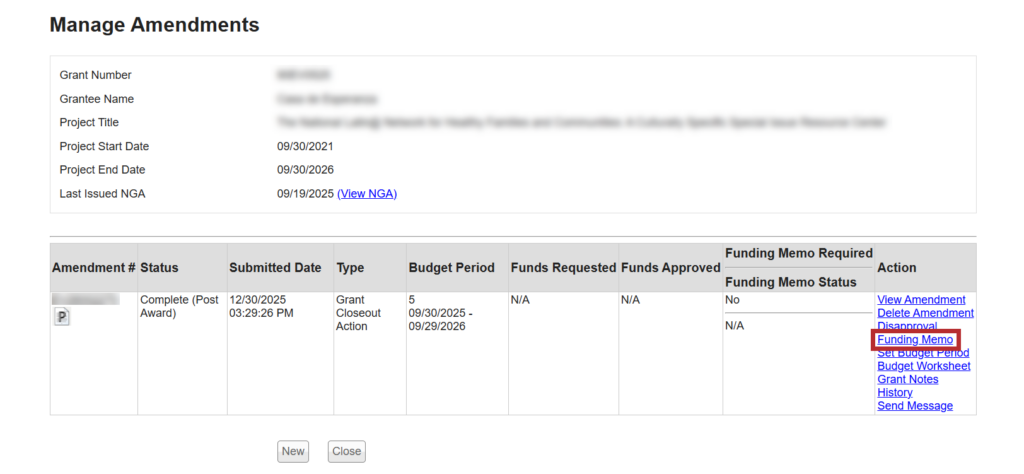The height and width of the screenshot is (474, 1024).
Task: View the amendment History link
Action: coord(894,392)
